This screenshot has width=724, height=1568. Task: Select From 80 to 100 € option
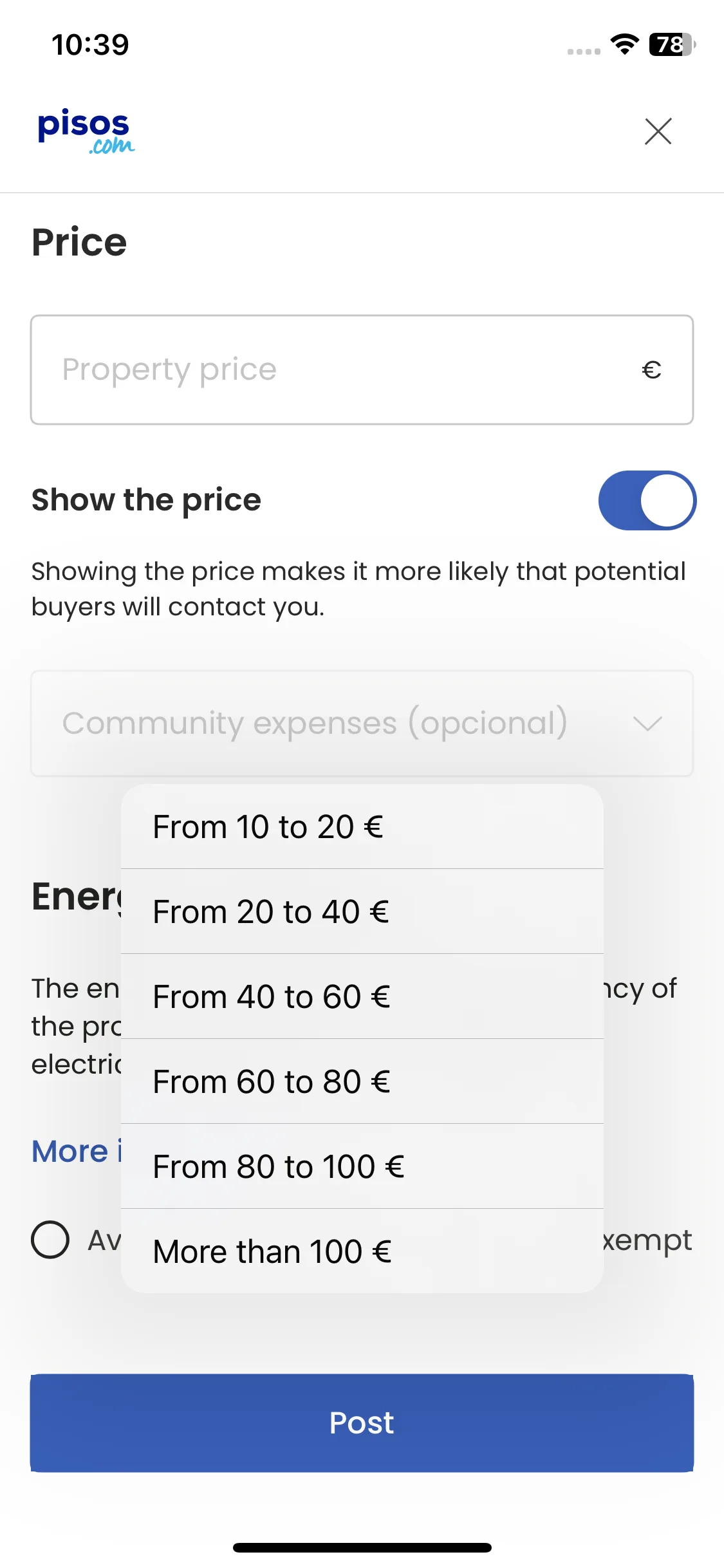point(362,1166)
